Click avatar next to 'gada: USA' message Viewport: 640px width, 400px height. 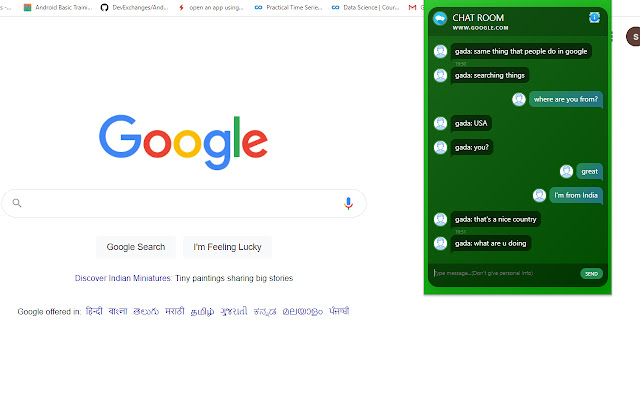(x=440, y=123)
